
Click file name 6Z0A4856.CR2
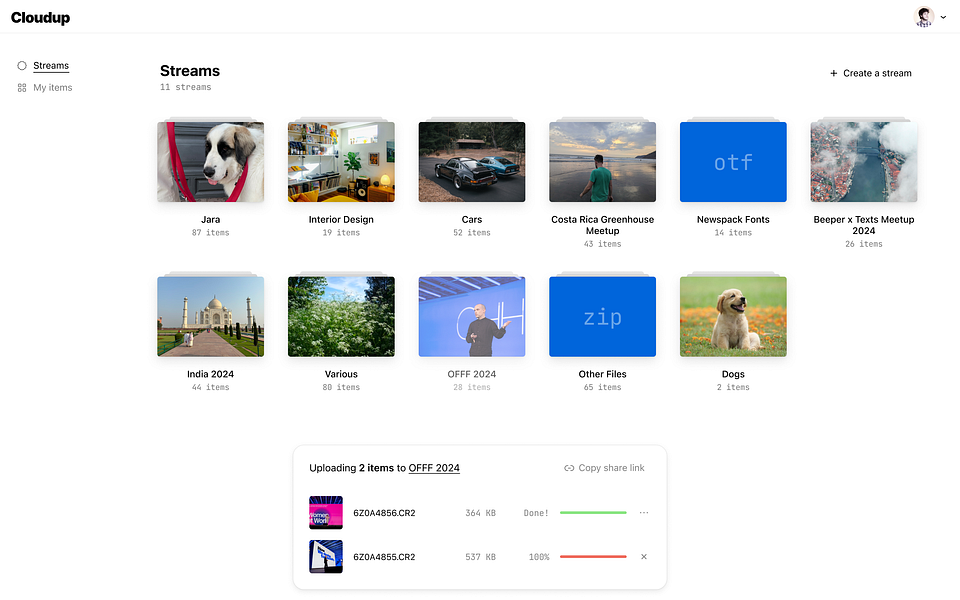coord(384,513)
